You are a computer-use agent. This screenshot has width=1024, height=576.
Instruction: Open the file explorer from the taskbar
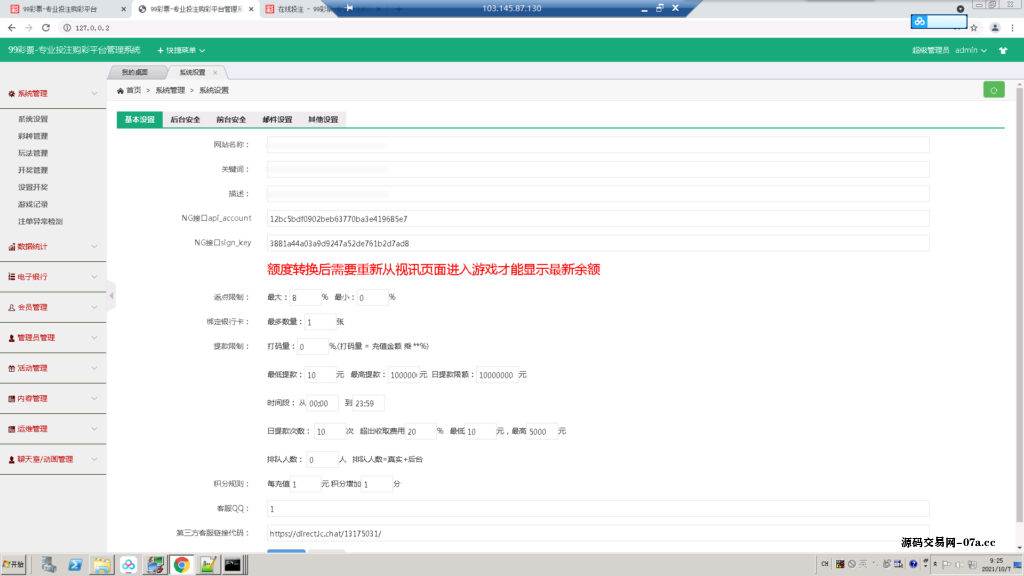103,566
